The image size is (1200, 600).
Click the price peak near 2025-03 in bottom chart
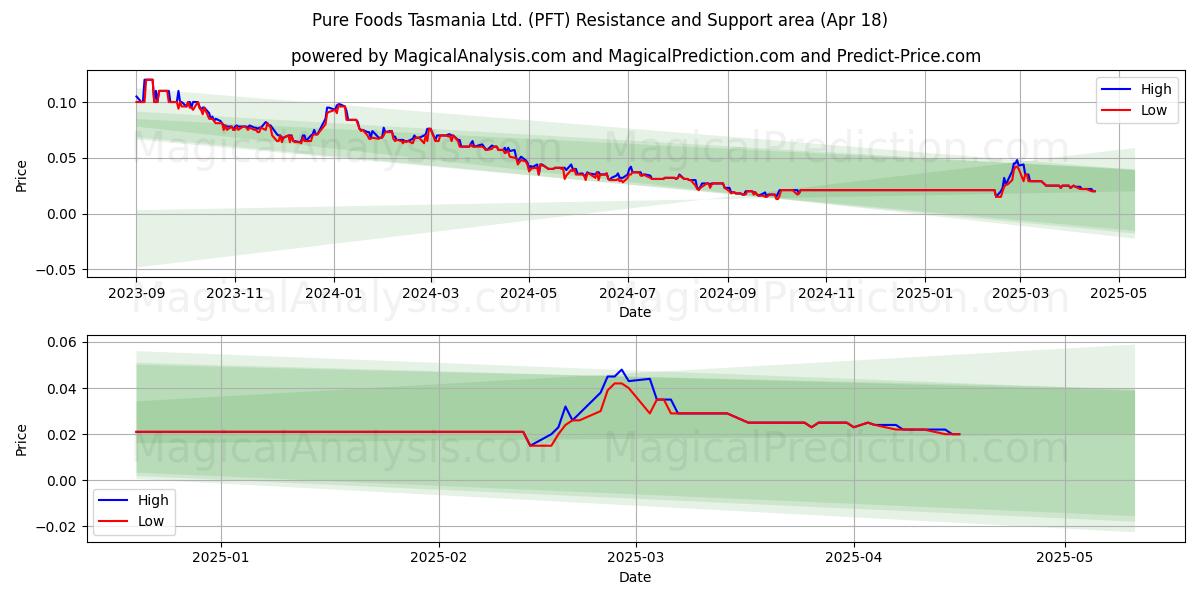pos(621,370)
